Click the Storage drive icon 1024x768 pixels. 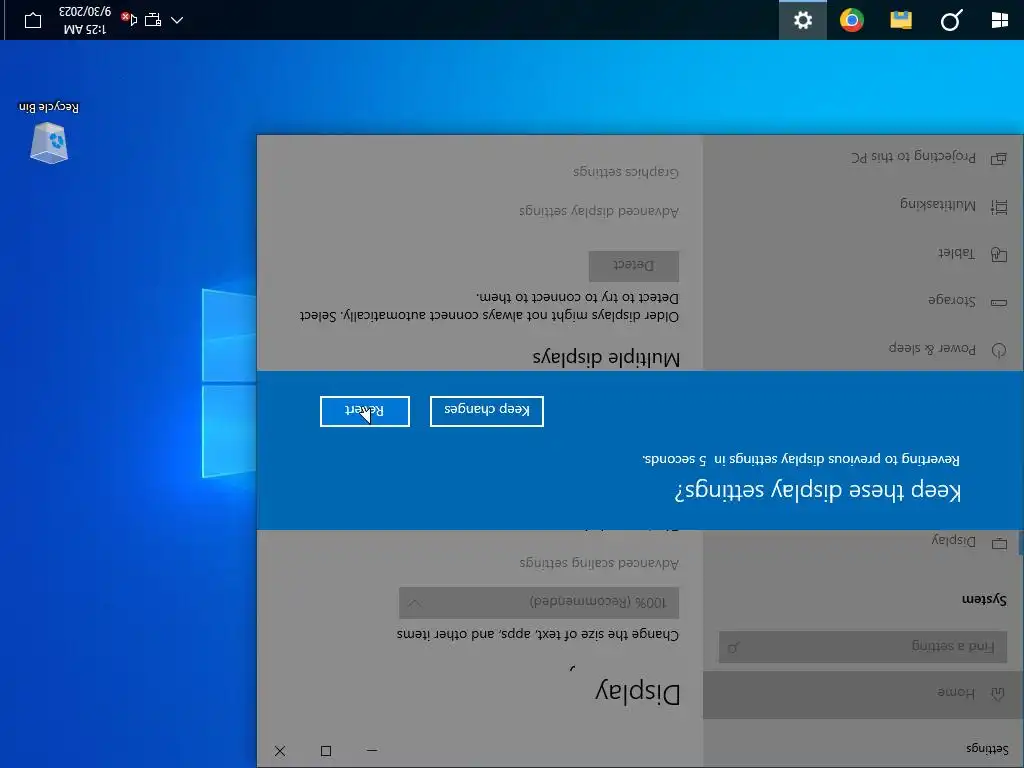999,302
